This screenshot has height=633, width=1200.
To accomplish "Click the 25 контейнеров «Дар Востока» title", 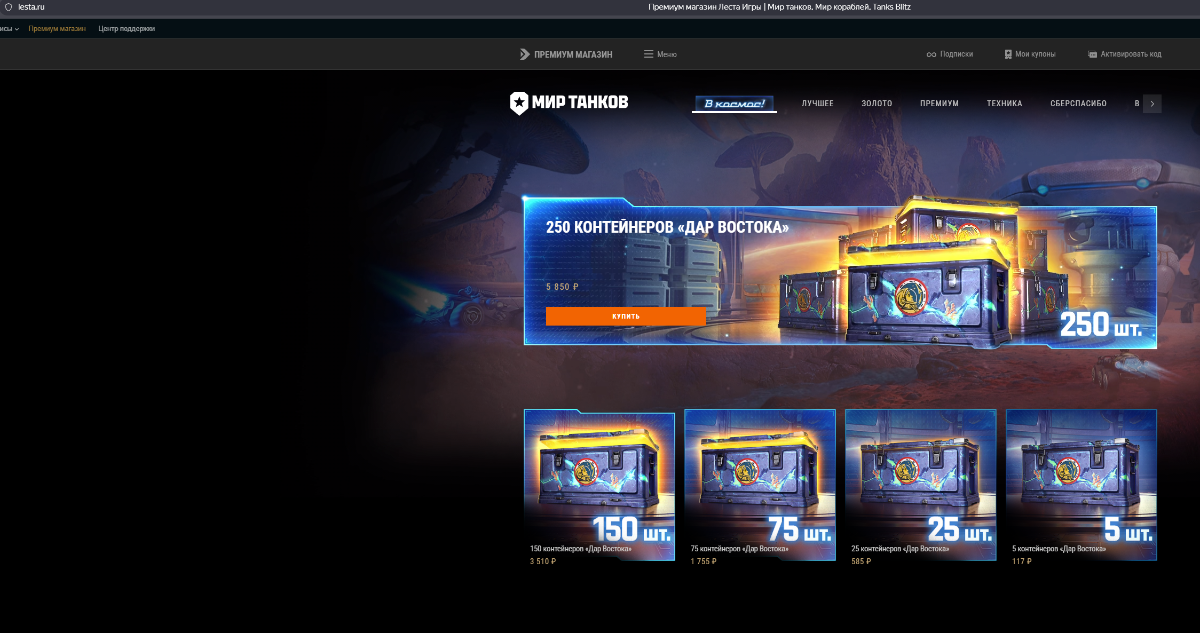I will [x=899, y=549].
